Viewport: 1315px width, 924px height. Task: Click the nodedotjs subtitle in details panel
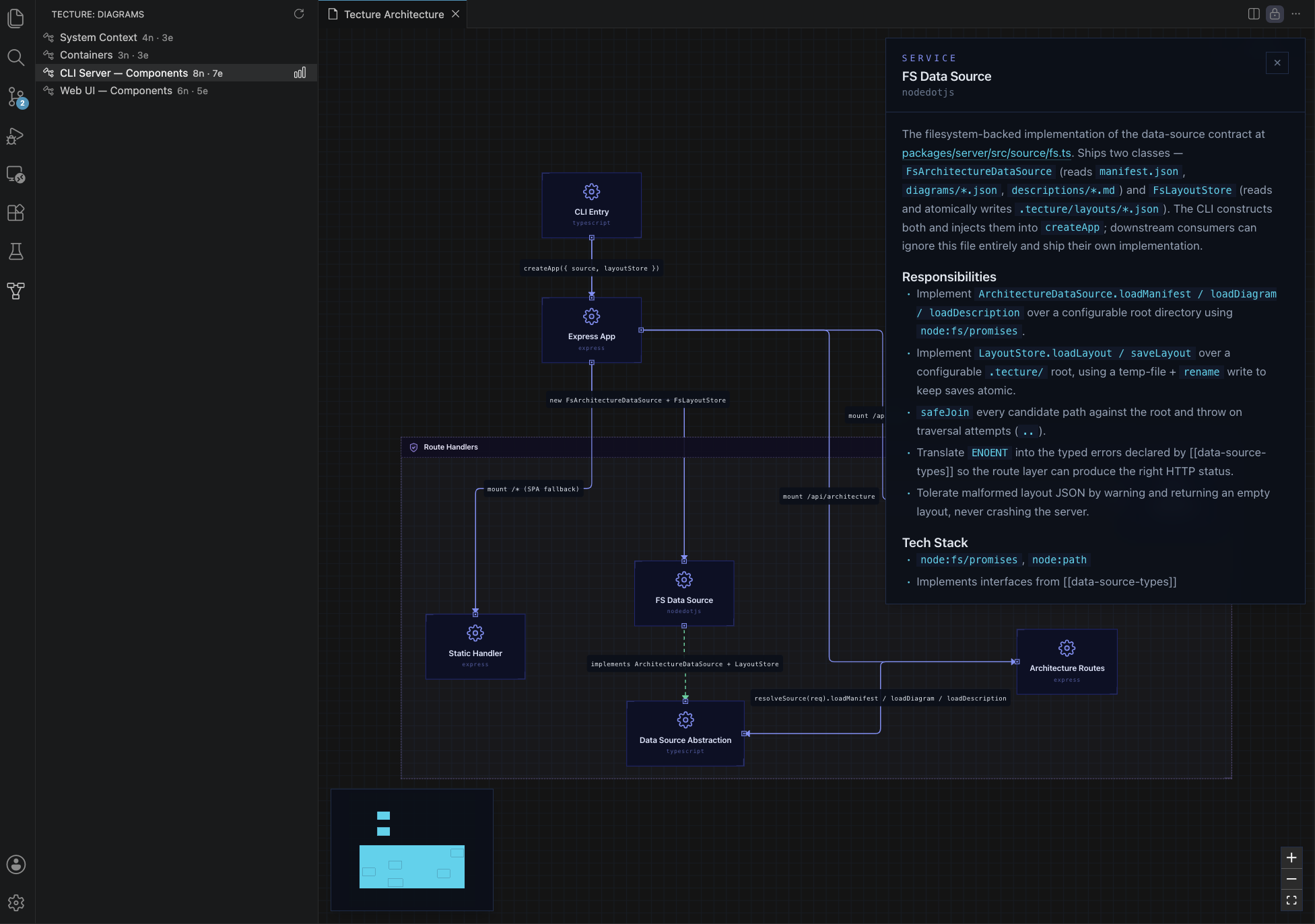(928, 93)
